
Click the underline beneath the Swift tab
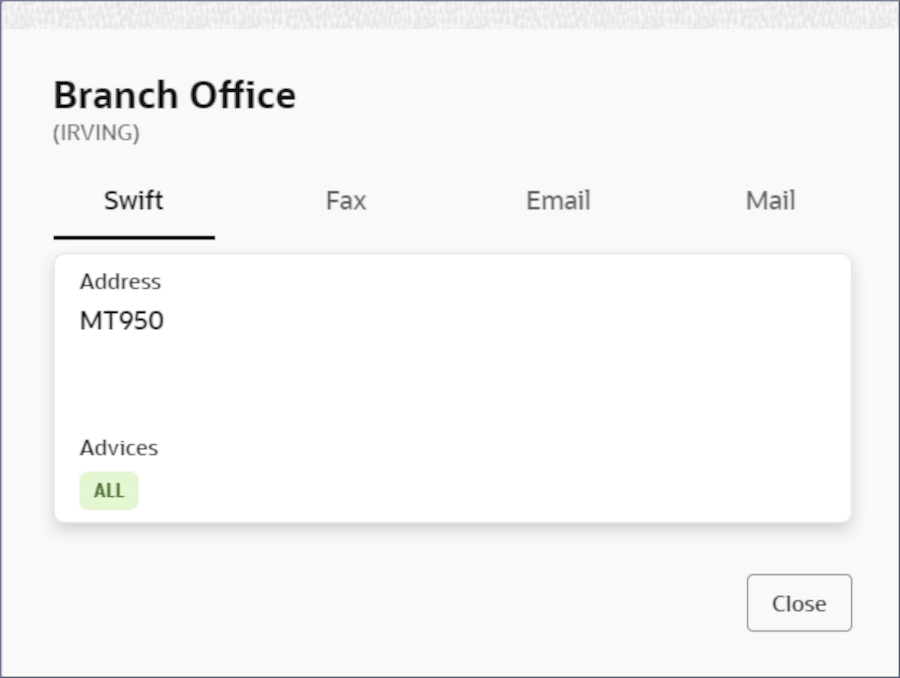134,237
